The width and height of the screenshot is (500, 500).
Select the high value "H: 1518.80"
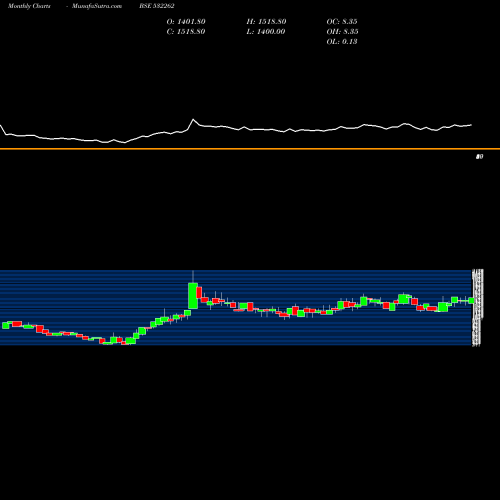point(266,22)
